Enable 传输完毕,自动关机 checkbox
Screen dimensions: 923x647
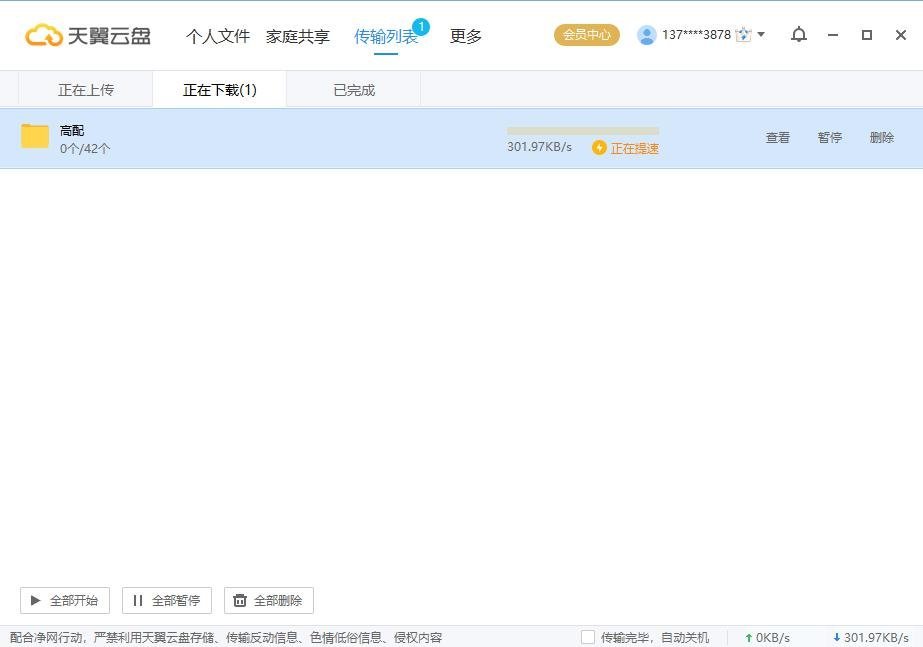coord(588,637)
